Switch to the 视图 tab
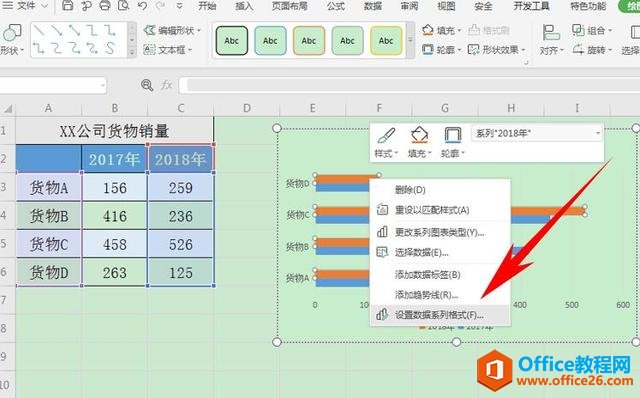This screenshot has width=640, height=398. (446, 6)
